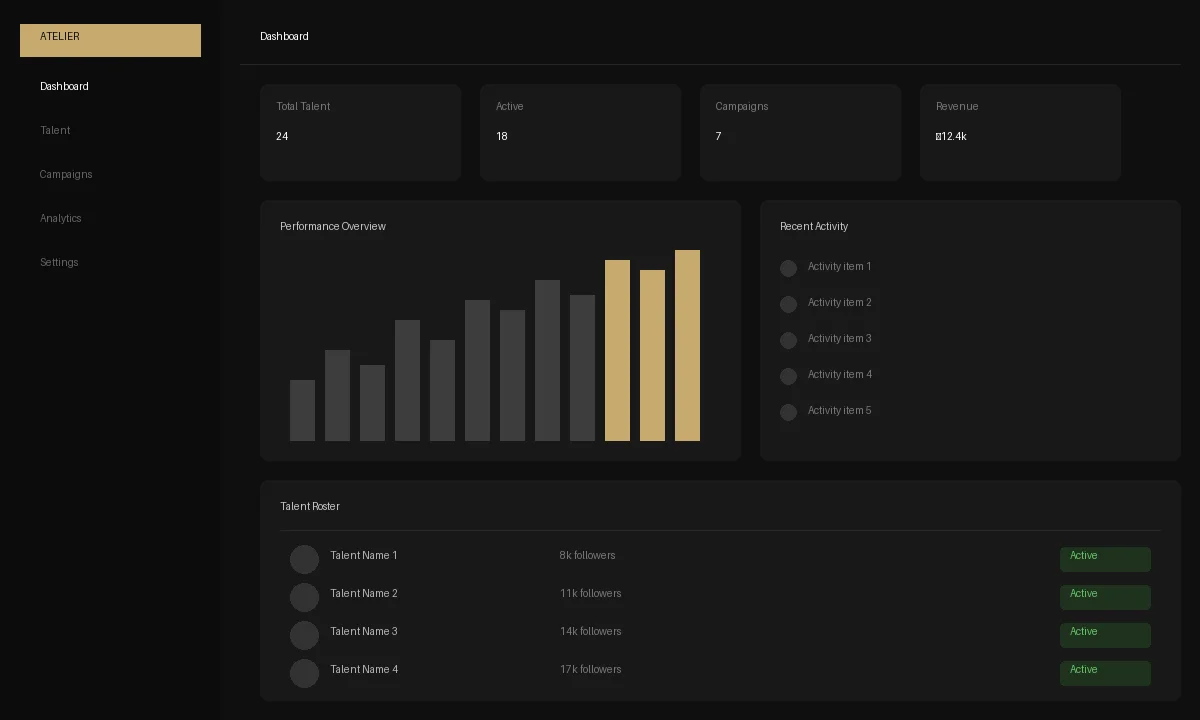
Task: Open the Settings section
Action: pyautogui.click(x=59, y=262)
